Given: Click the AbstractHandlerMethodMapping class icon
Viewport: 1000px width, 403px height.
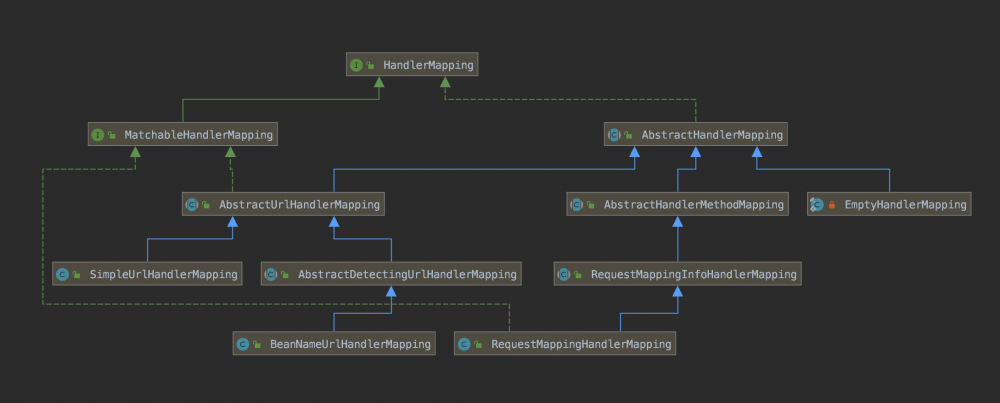Looking at the screenshot, I should click(x=576, y=204).
